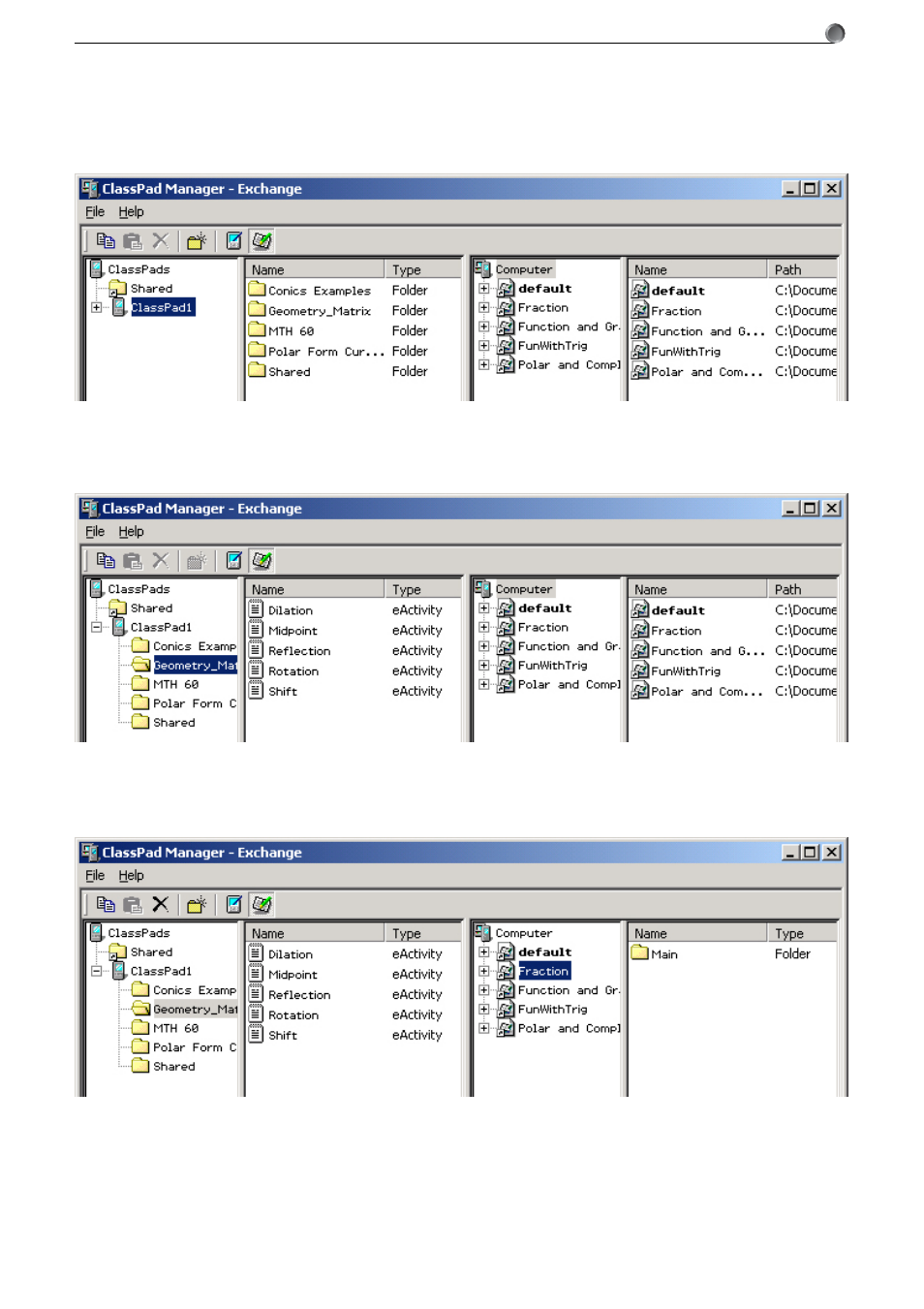The width and height of the screenshot is (924, 1309).
Task: Click Path column header in middle window
Action: pos(802,589)
